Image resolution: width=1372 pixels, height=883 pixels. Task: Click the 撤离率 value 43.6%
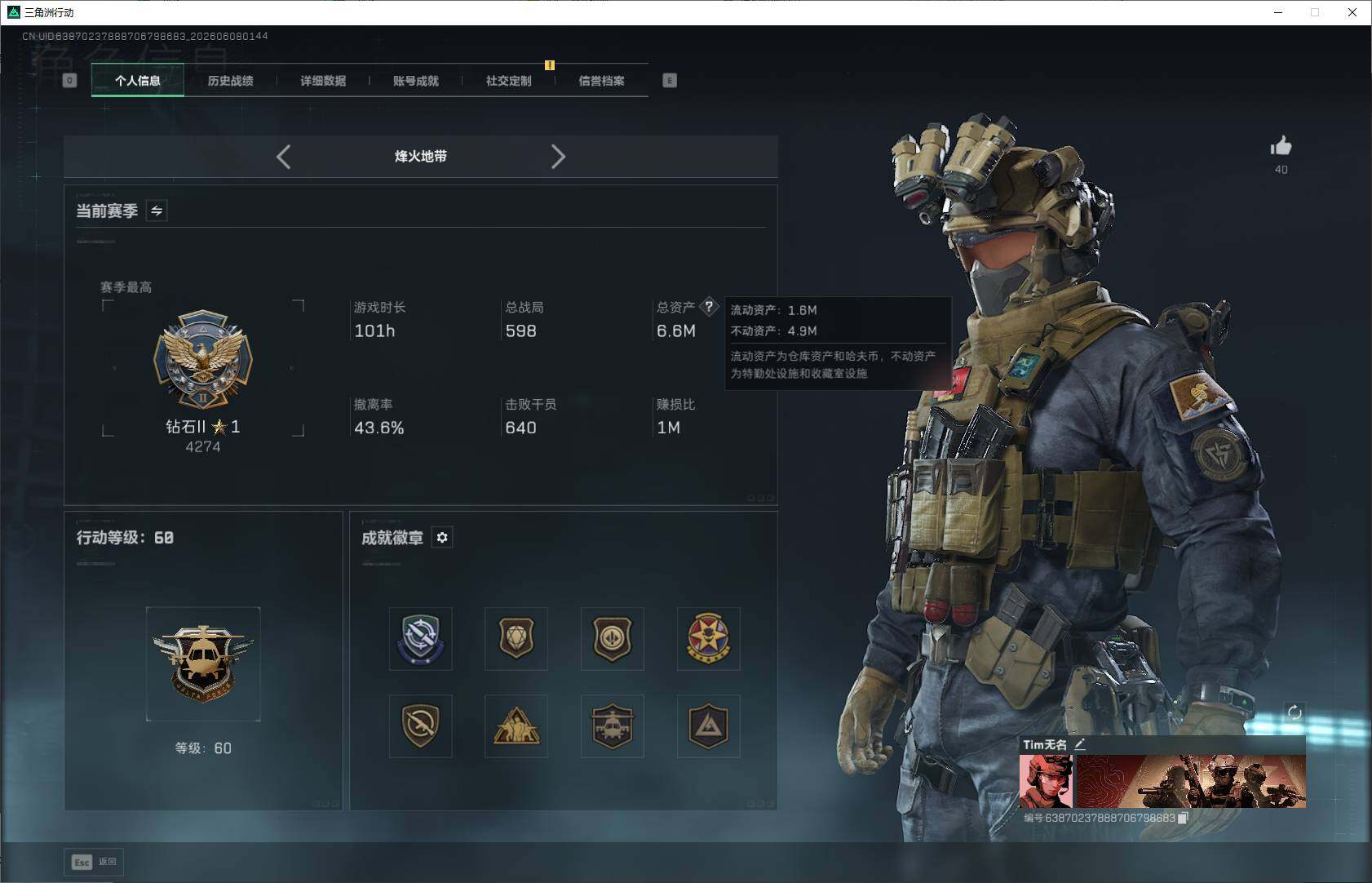tap(379, 428)
